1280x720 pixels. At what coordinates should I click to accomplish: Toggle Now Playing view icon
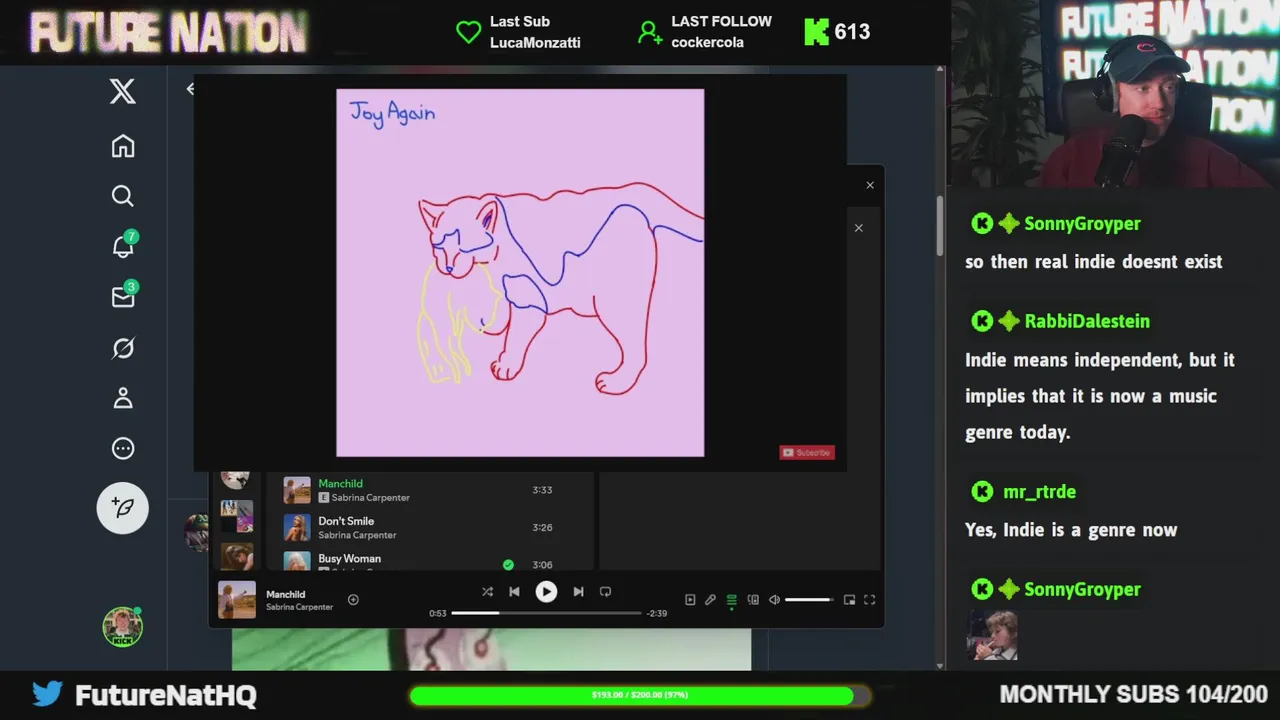690,600
